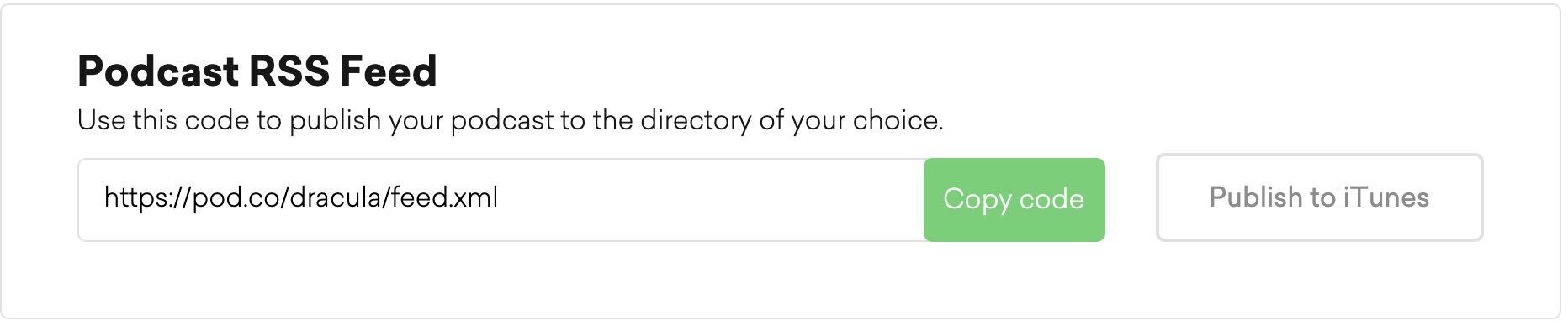Click "Use this code" in the description
1568x326 pixels.
163,121
